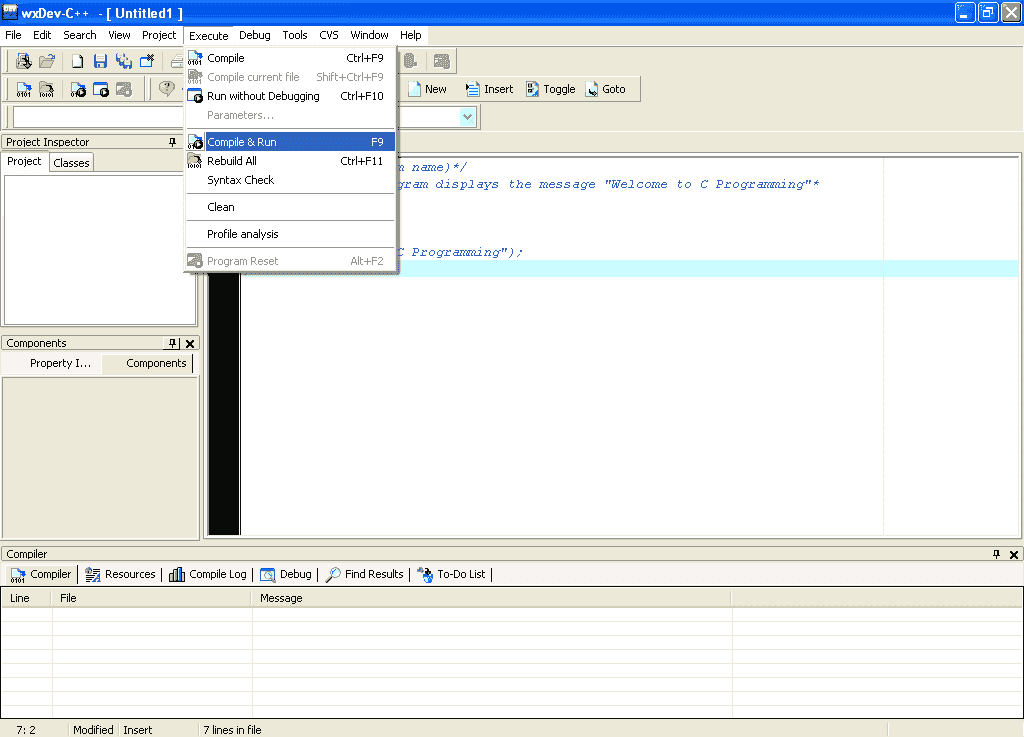Expand the Debug menu
This screenshot has width=1024, height=737.
pyautogui.click(x=255, y=35)
